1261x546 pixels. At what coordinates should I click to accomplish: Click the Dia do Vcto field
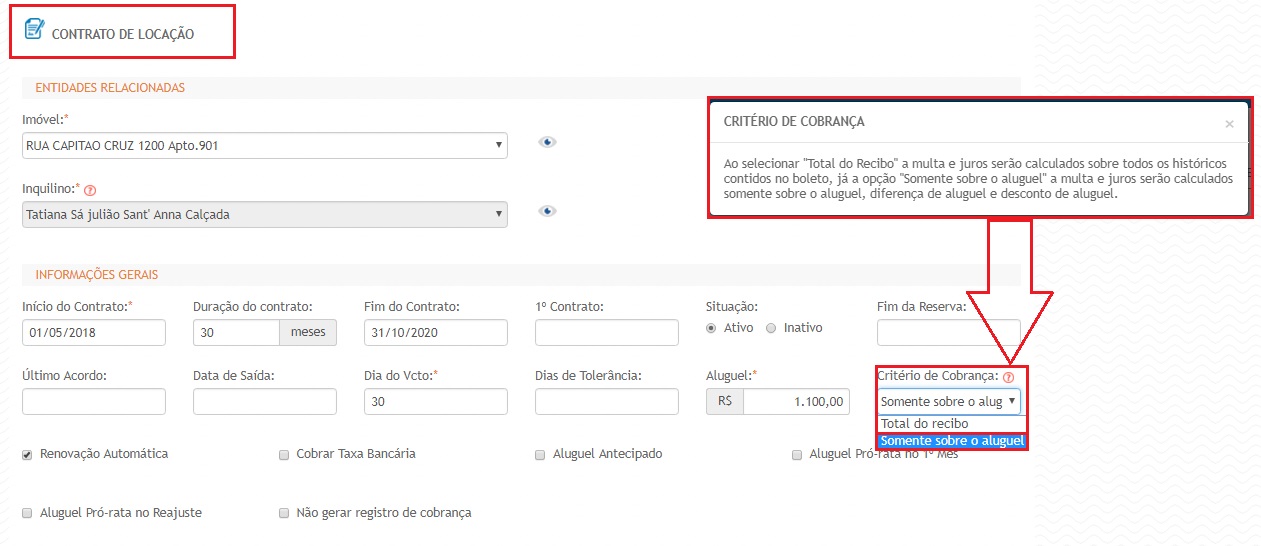click(x=435, y=402)
